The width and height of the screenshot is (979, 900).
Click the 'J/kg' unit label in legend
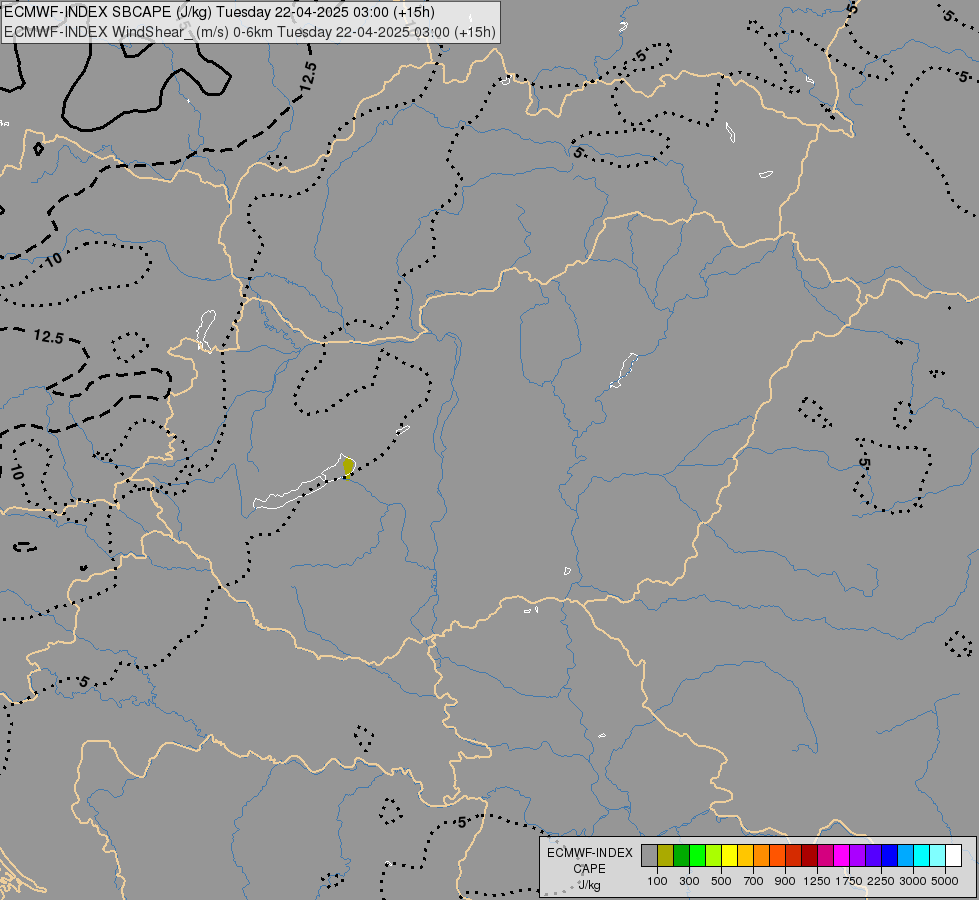tap(589, 885)
